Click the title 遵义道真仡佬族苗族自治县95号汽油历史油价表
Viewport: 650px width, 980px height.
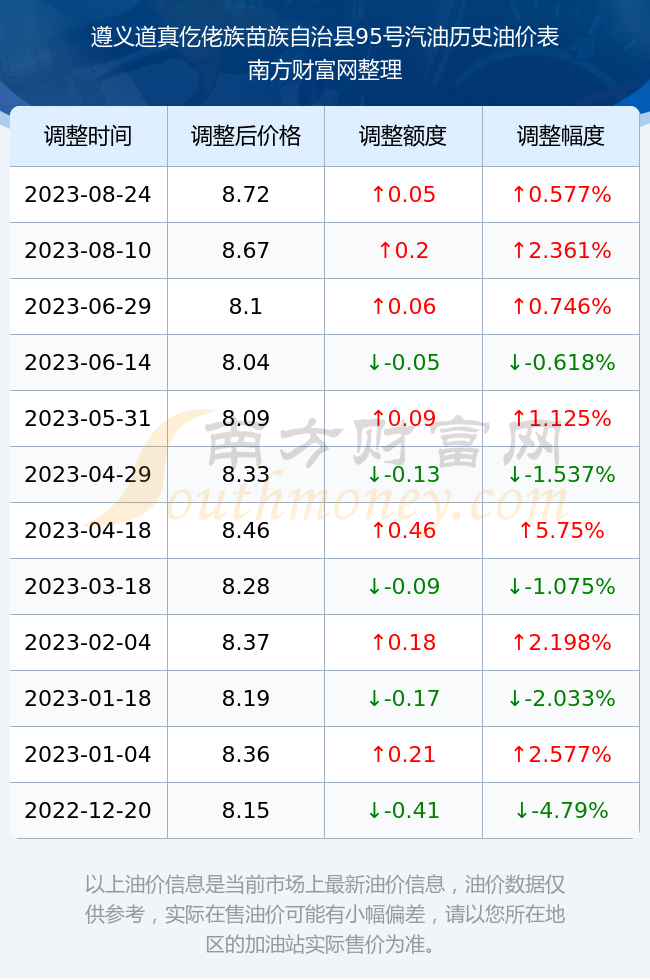pos(324,37)
